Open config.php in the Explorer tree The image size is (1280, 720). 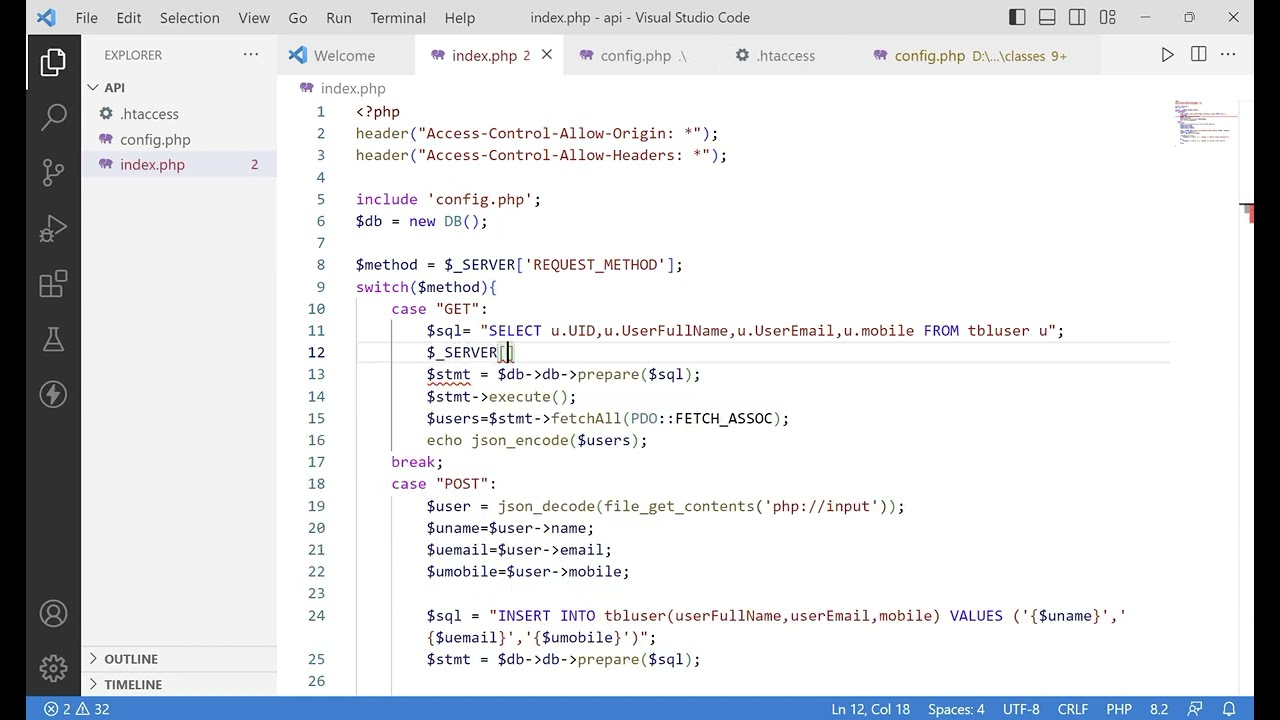tap(155, 140)
